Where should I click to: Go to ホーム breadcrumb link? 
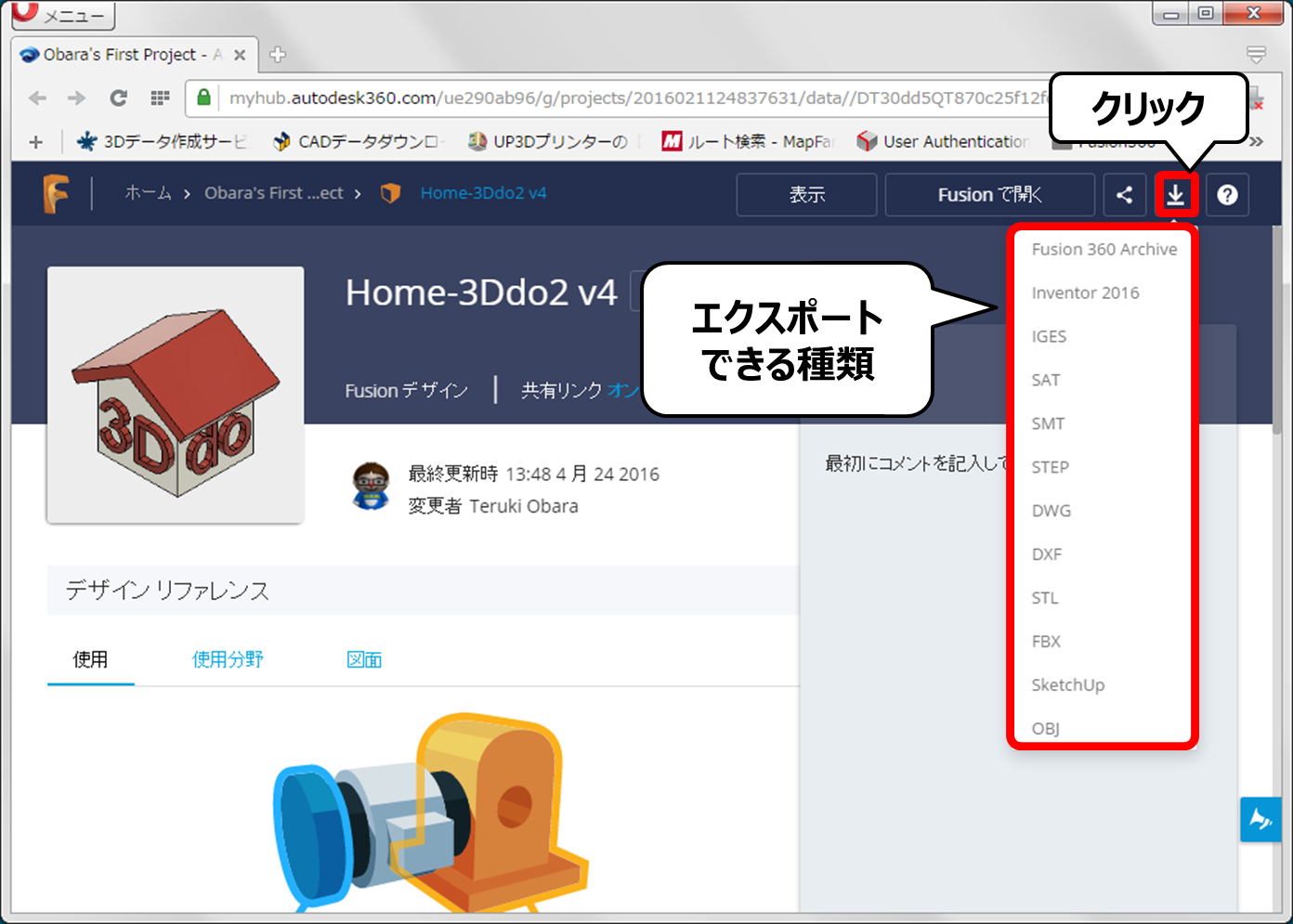click(149, 193)
